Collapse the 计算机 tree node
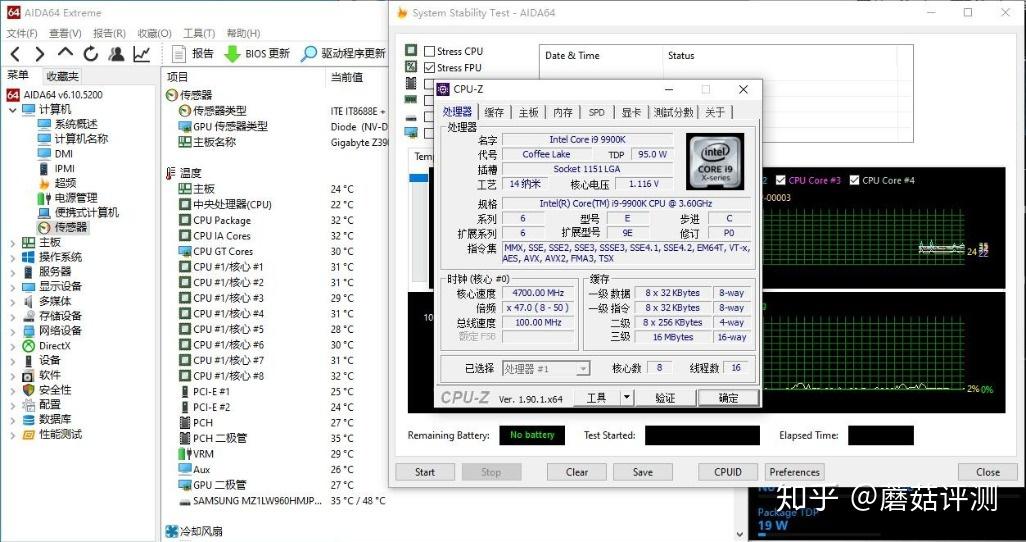 [x=12, y=109]
